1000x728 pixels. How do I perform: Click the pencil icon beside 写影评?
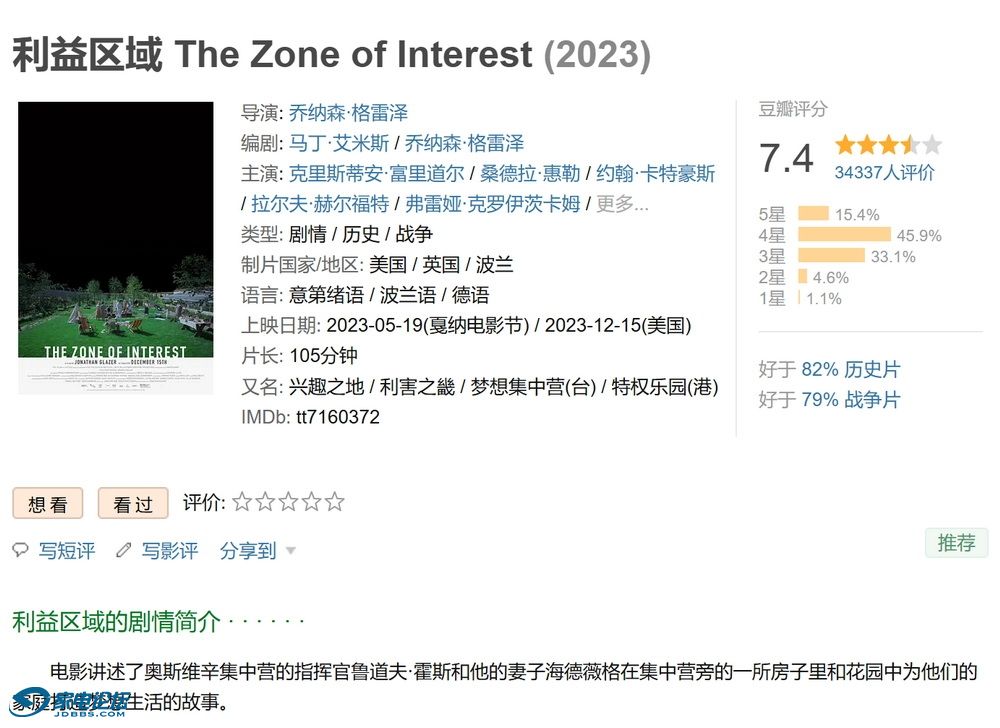pyautogui.click(x=124, y=550)
